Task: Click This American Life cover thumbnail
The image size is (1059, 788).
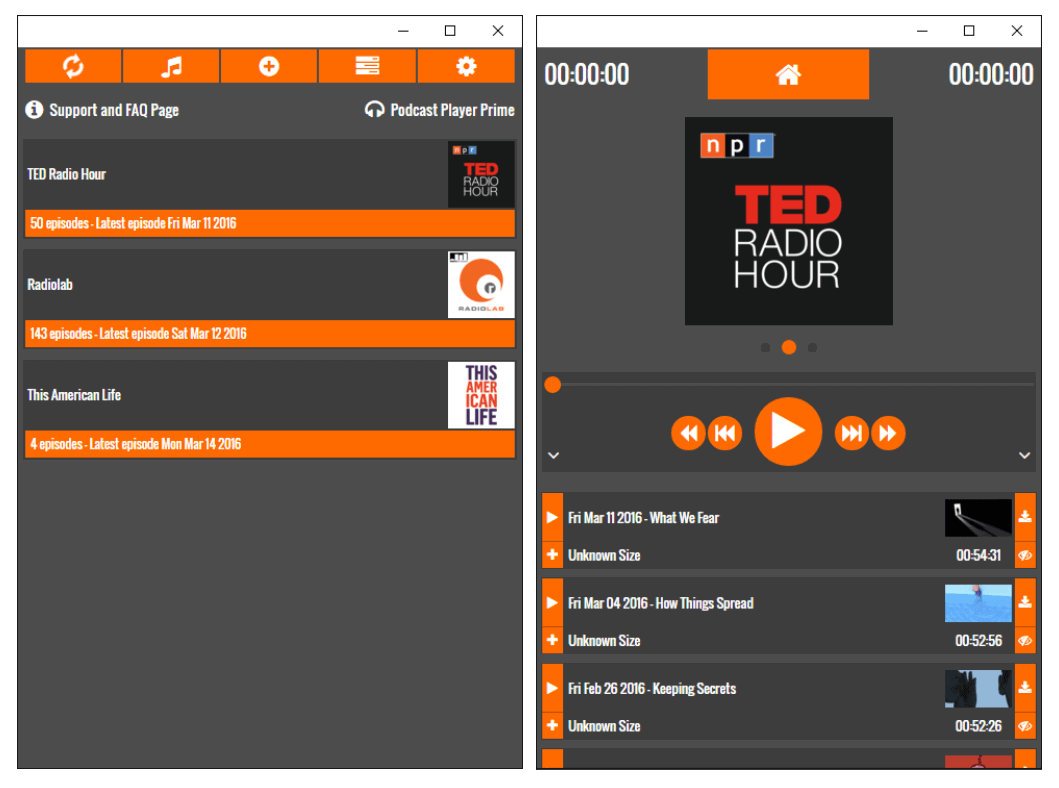Action: click(x=481, y=395)
